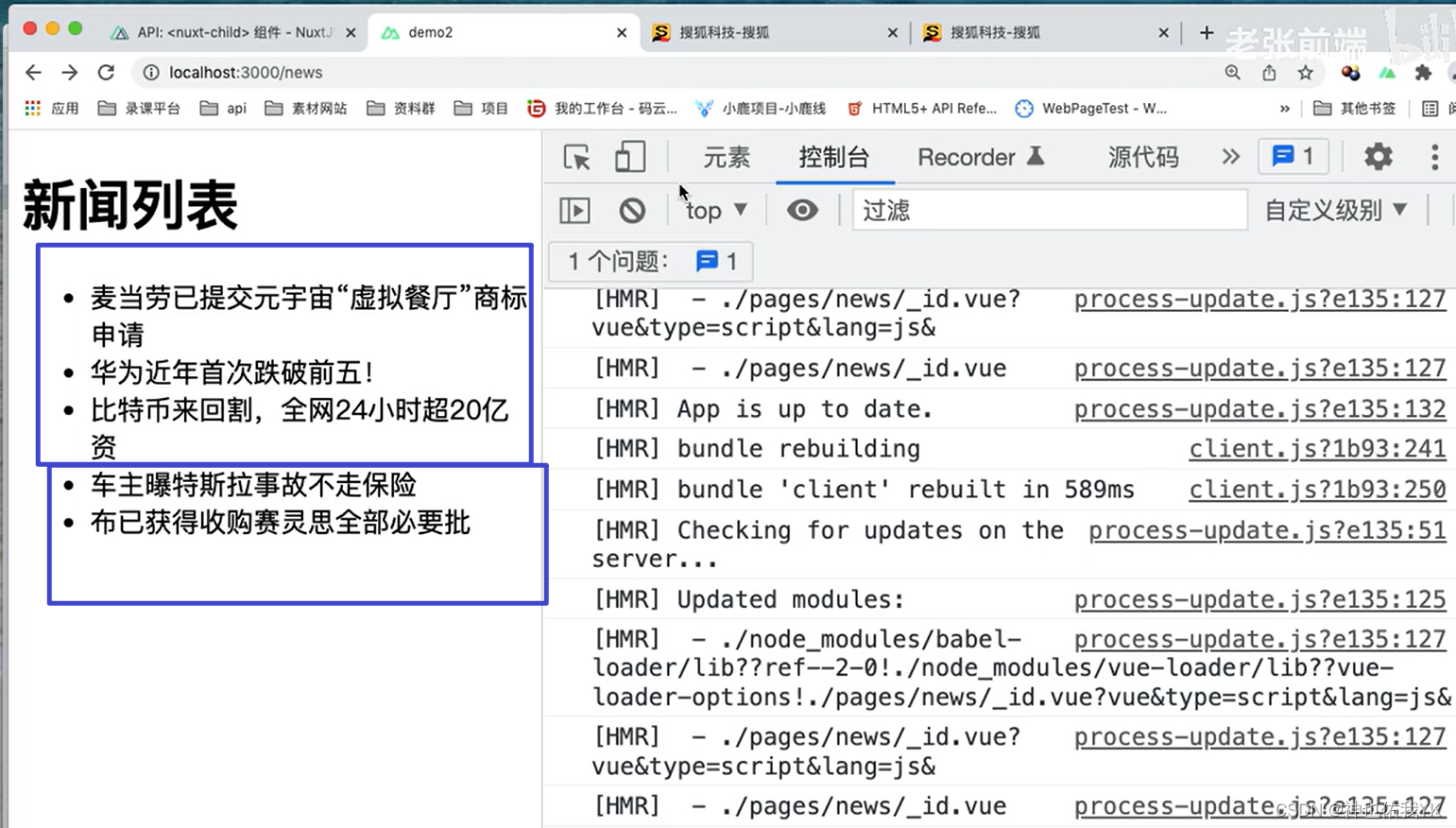Open DevTools three-dot menu
The image size is (1456, 828).
coord(1434,157)
